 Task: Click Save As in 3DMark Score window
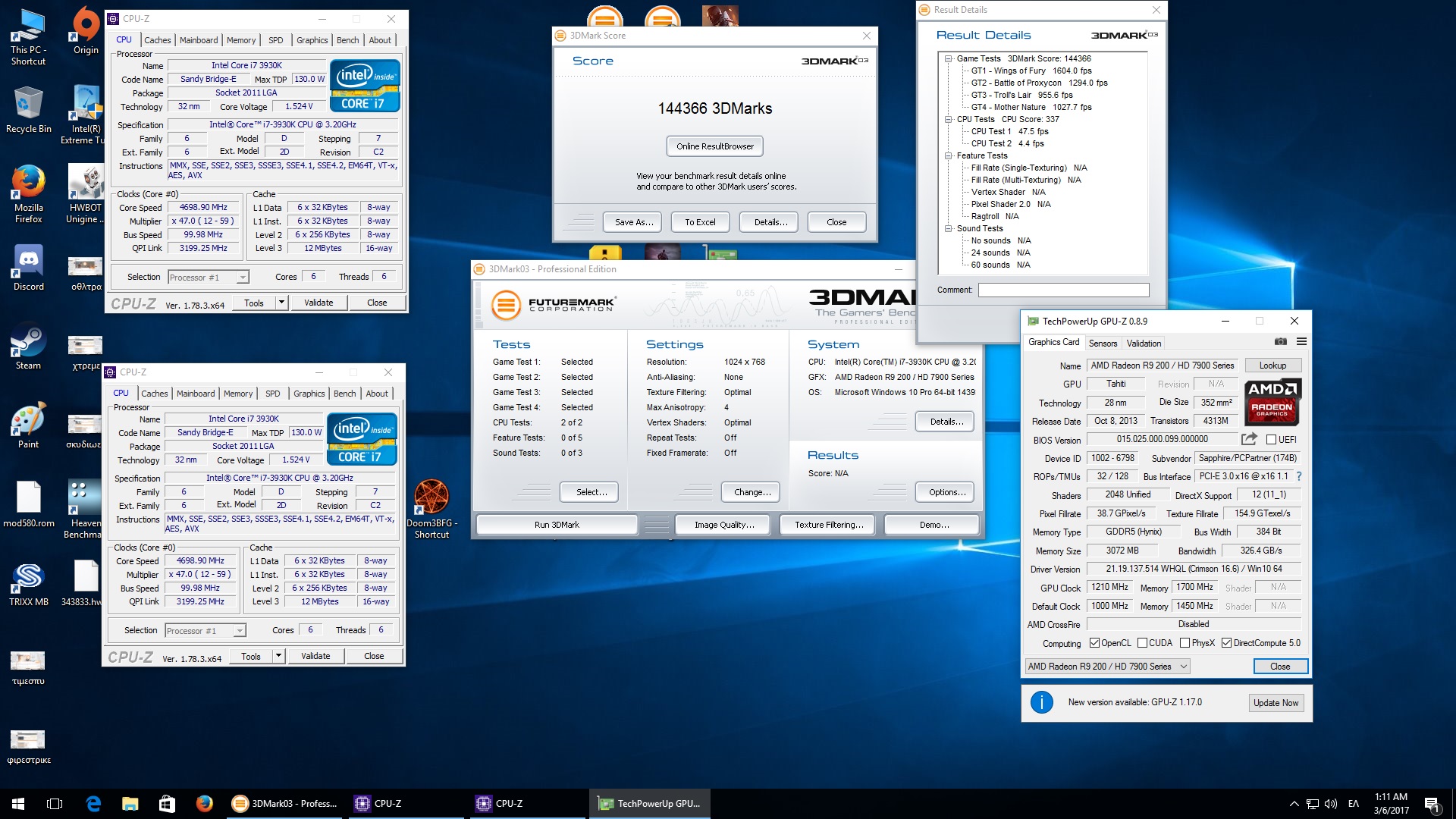[633, 222]
